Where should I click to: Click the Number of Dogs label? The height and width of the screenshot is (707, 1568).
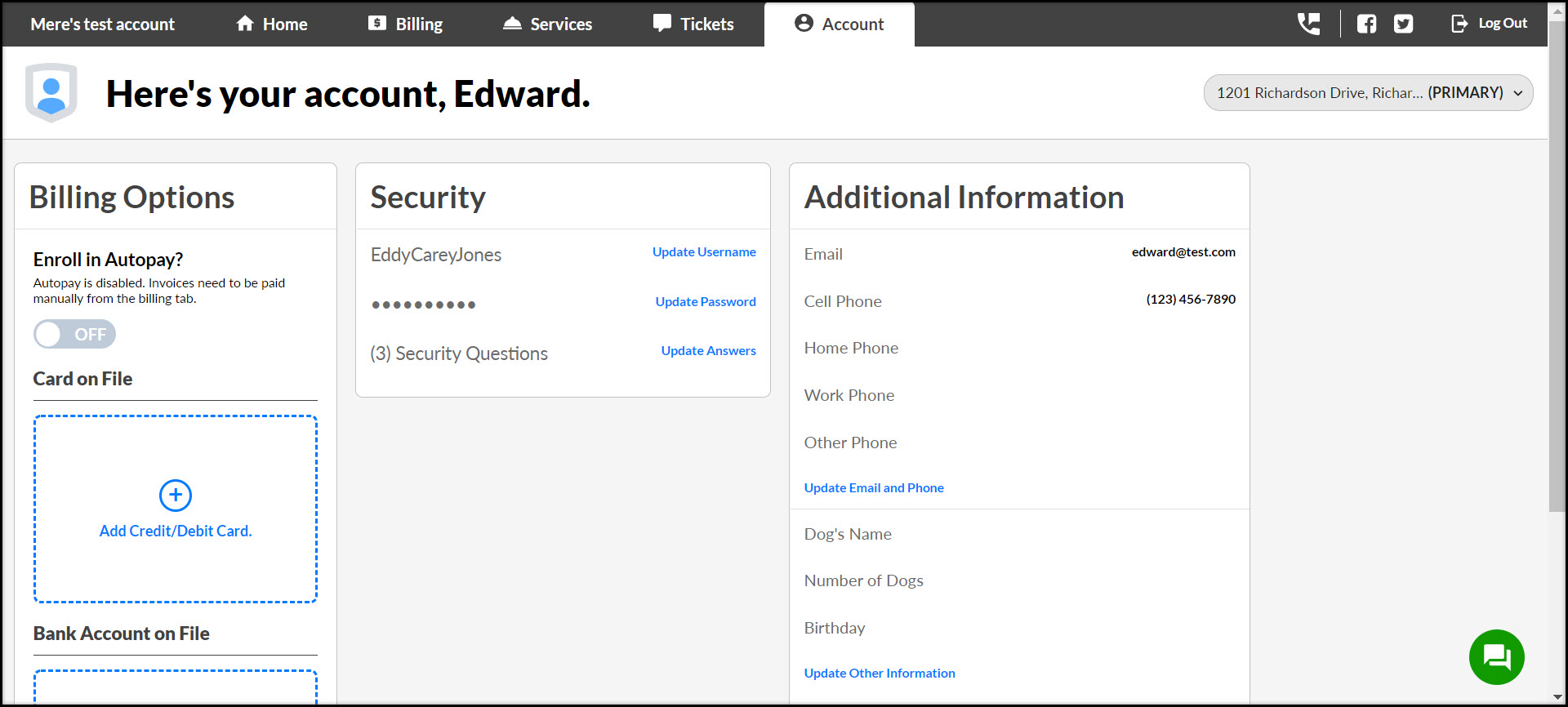863,581
